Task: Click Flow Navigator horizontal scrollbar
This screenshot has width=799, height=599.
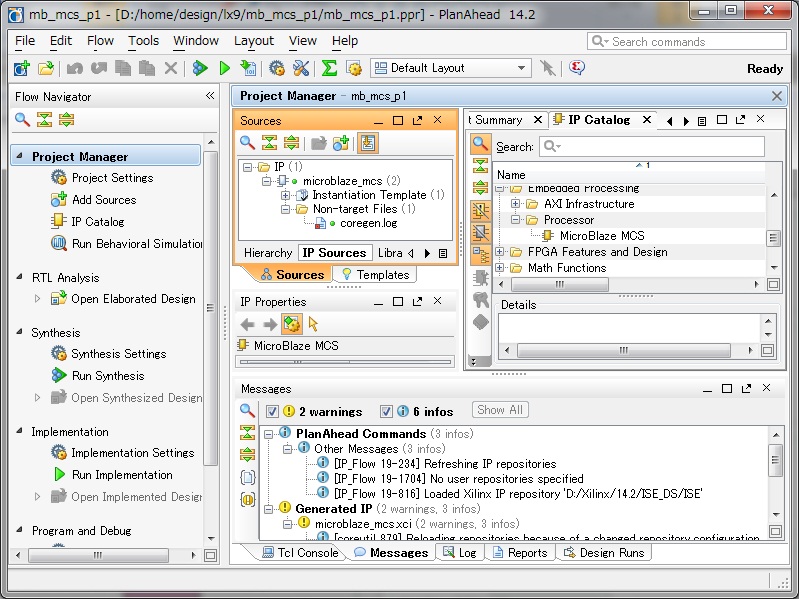Action: point(99,555)
